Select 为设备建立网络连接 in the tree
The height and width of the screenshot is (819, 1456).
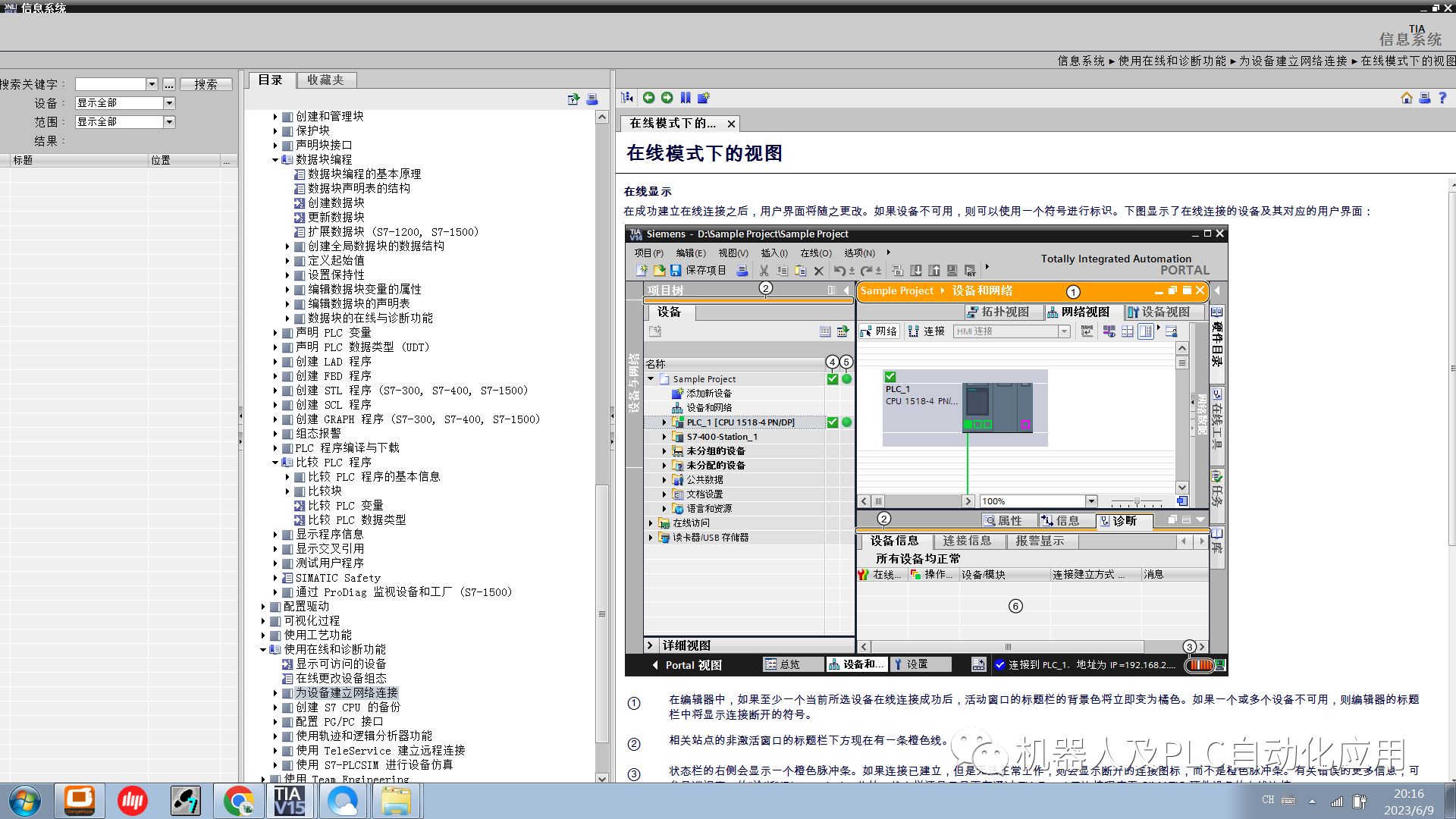[x=347, y=693]
